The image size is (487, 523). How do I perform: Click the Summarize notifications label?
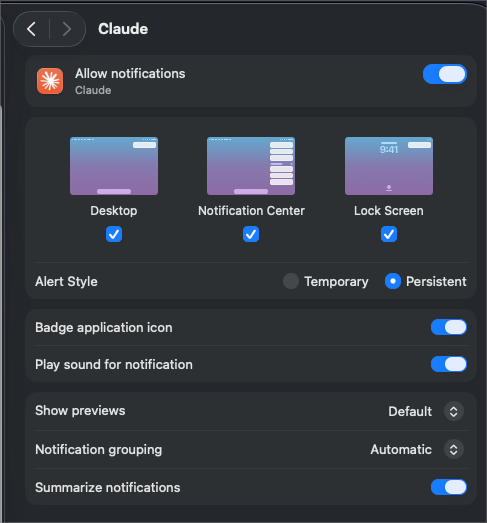[x=108, y=487]
